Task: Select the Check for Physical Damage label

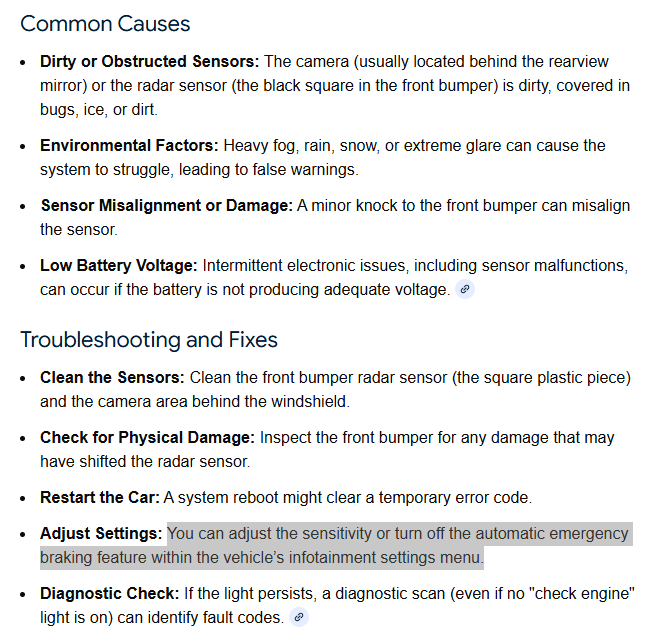Action: click(148, 438)
